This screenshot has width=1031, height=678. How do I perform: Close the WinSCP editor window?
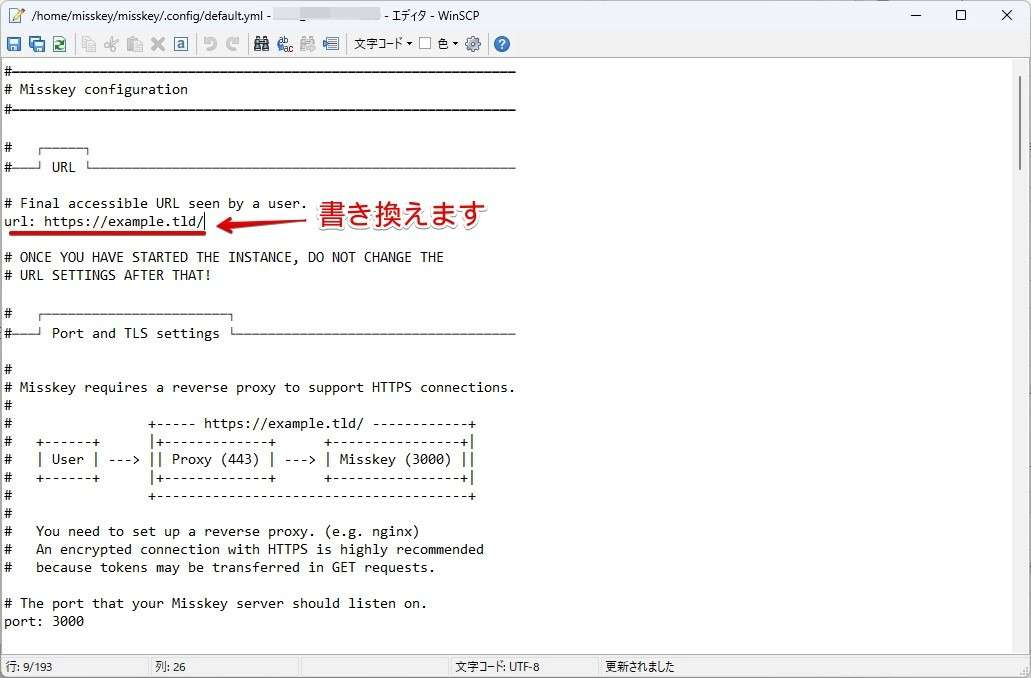[1007, 15]
